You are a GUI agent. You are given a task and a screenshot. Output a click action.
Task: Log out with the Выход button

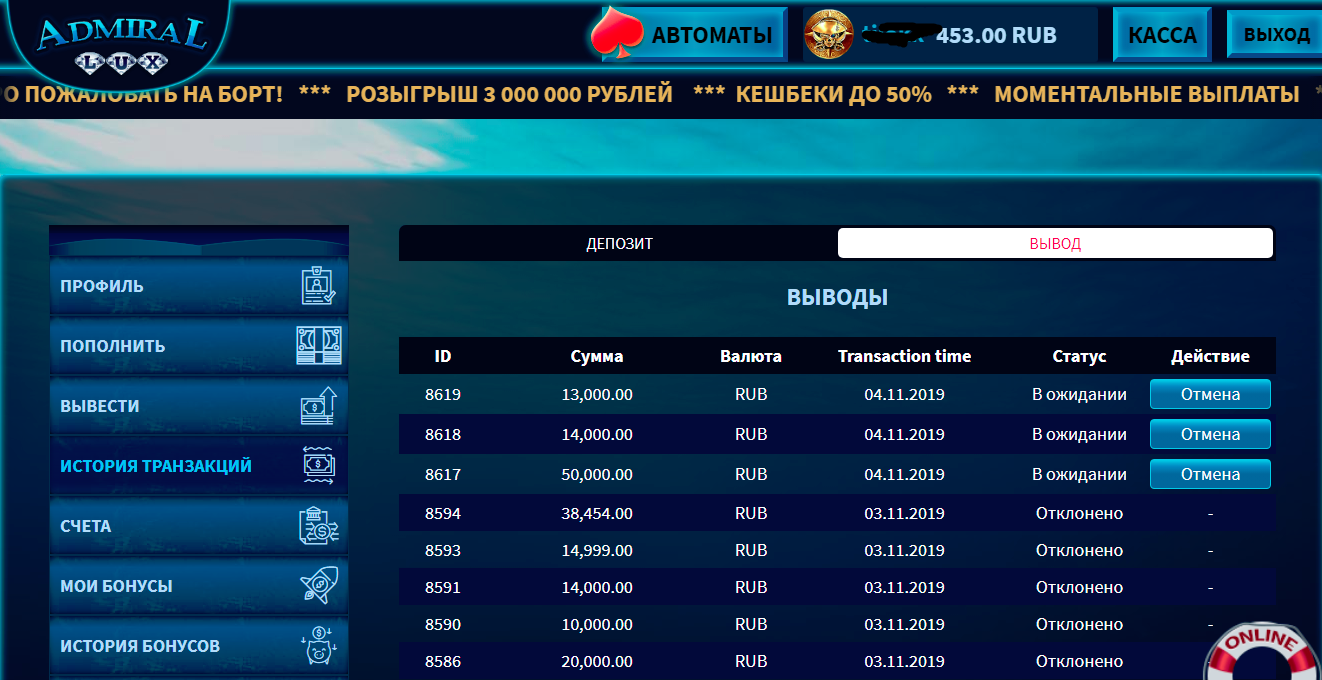point(1277,34)
